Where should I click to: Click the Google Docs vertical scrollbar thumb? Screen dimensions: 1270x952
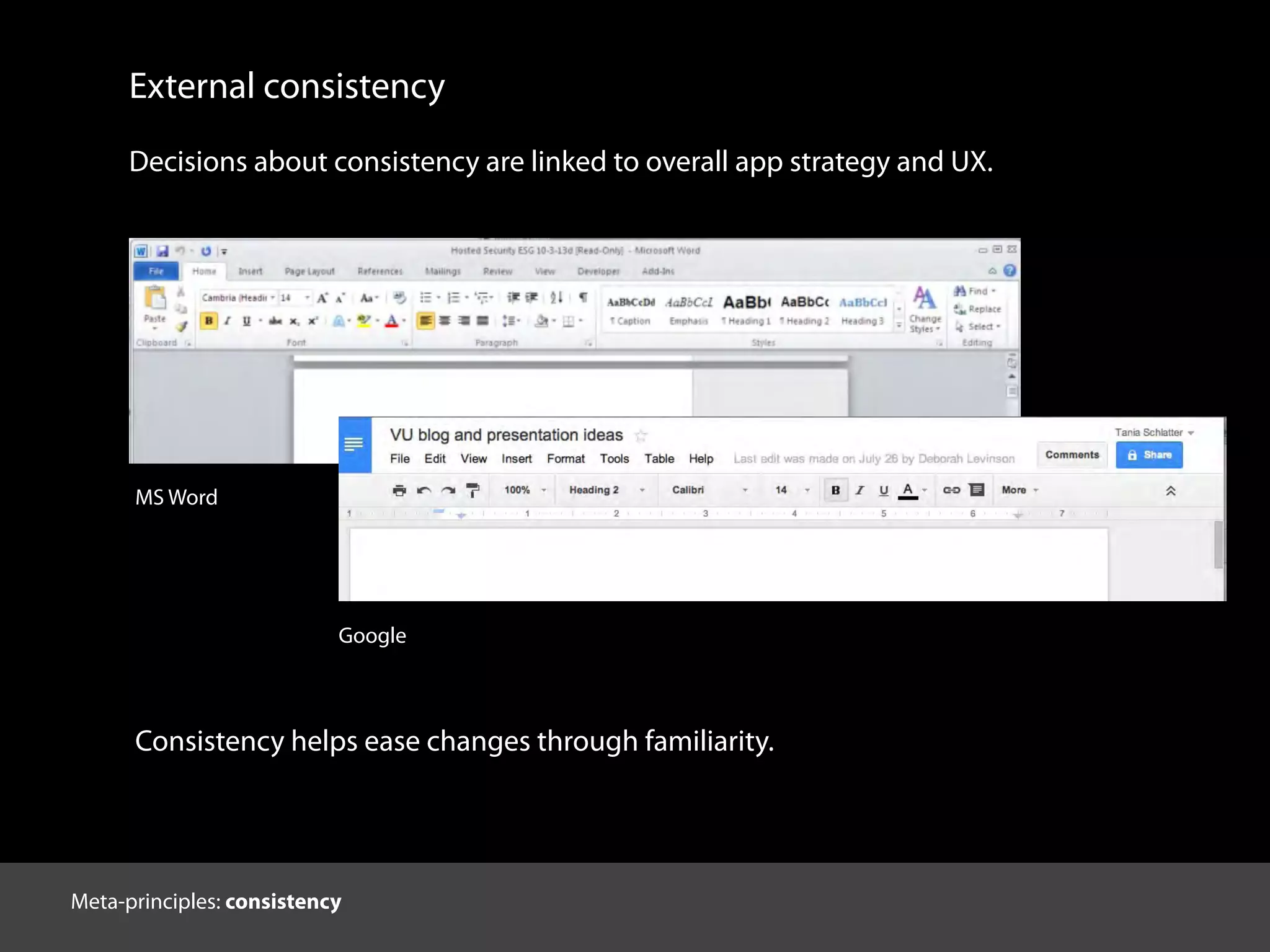click(1219, 545)
